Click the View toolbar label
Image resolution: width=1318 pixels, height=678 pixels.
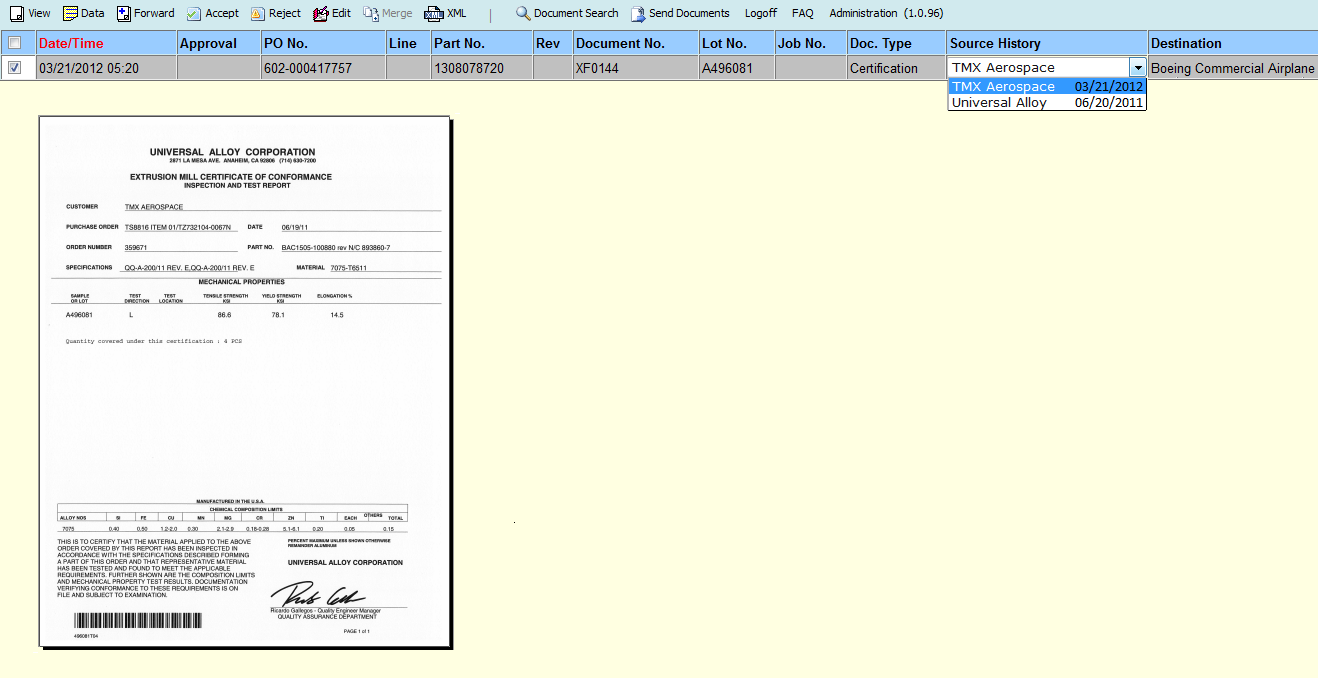(39, 14)
